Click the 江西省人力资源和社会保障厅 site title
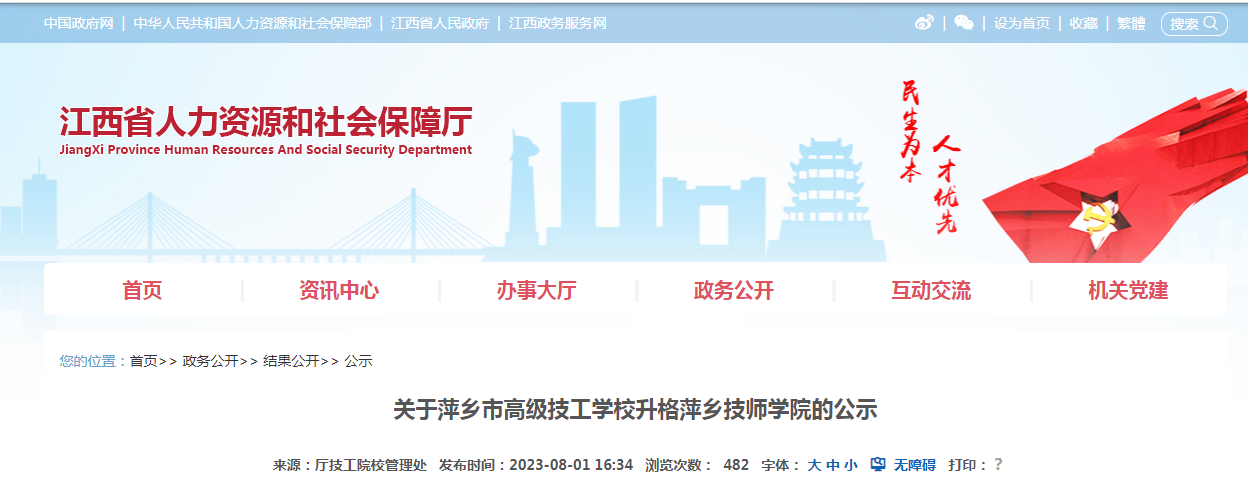 tap(266, 122)
